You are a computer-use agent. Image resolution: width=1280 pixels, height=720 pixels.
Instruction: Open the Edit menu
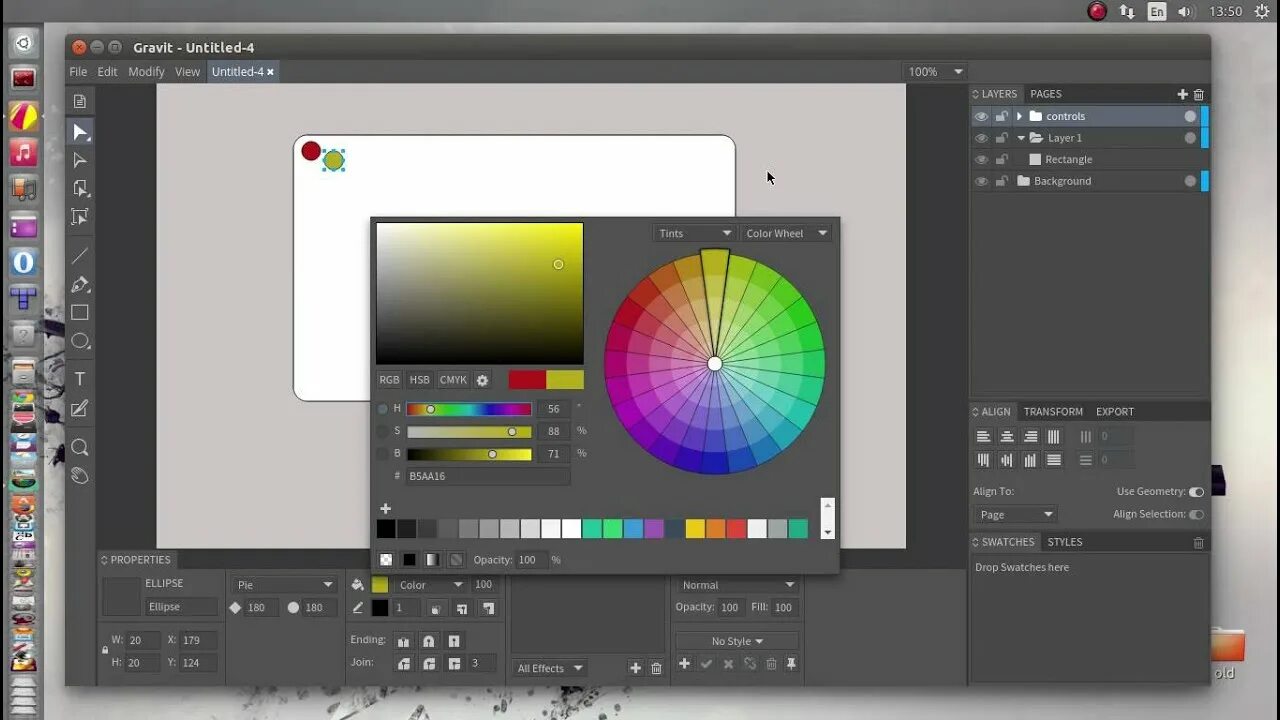click(107, 72)
